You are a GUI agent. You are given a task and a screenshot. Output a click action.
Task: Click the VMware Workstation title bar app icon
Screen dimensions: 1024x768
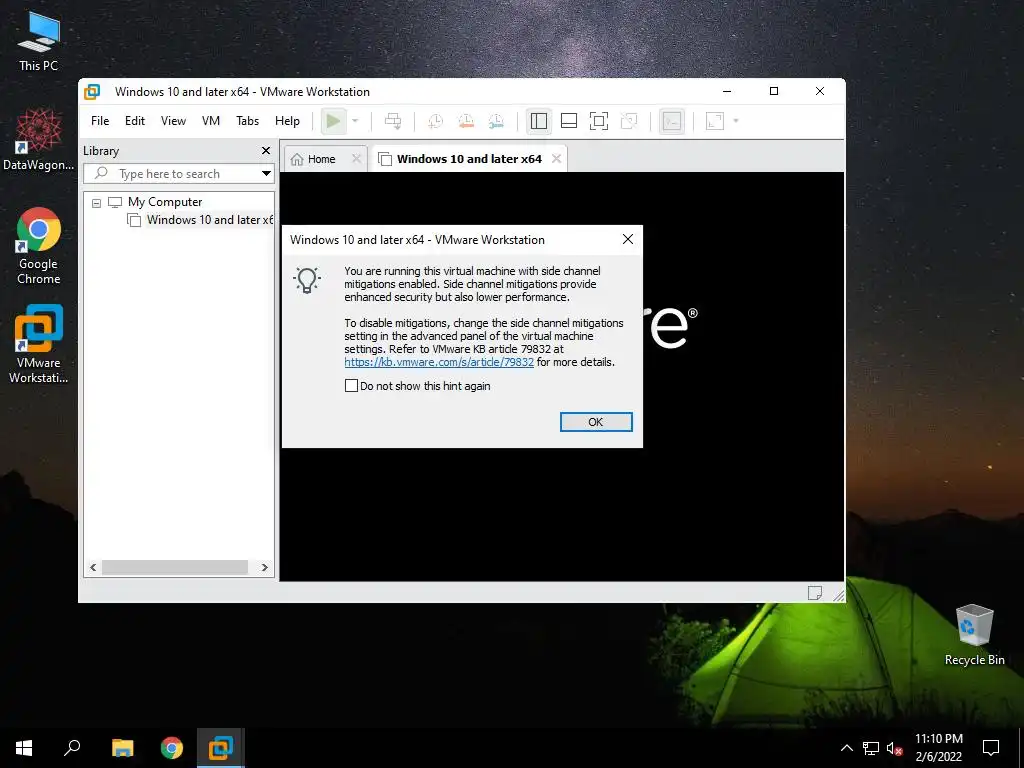(x=92, y=92)
